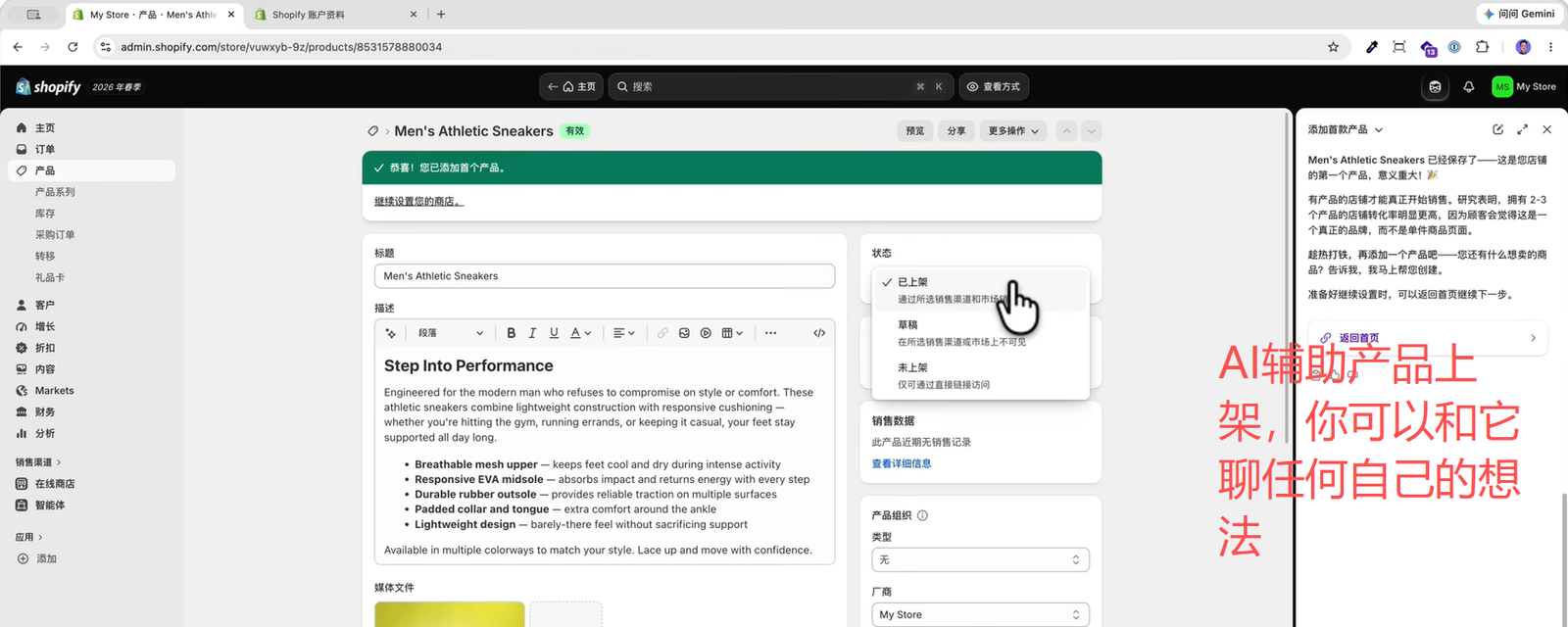Open the text alignment dropdown

[624, 333]
